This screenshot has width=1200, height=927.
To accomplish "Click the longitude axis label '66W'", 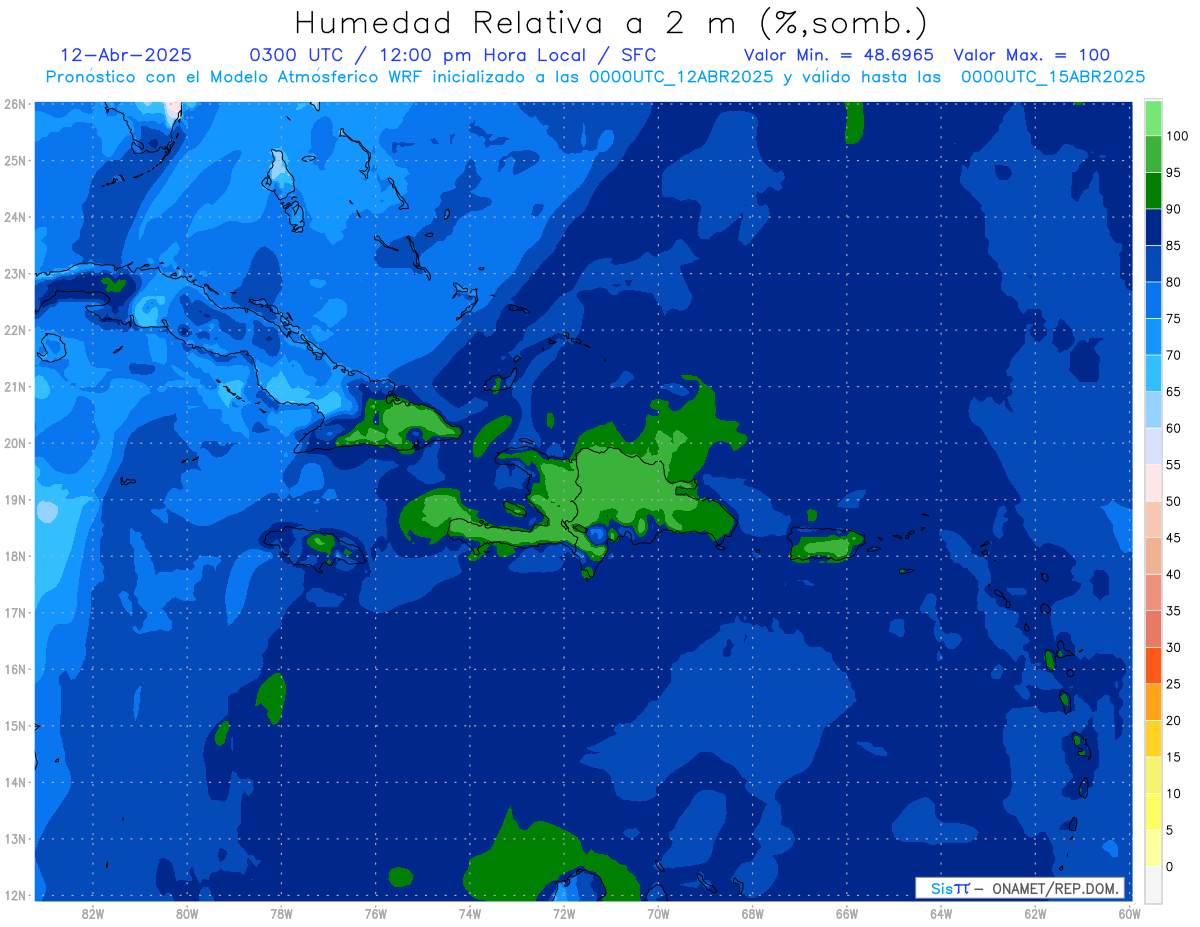I will [847, 913].
